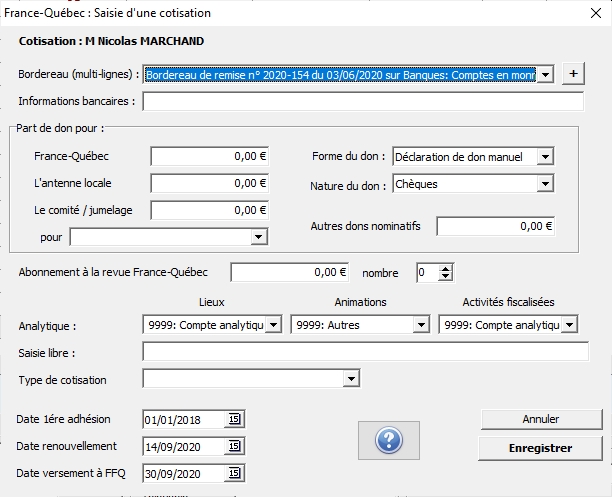
Task: Open the 'pour' comité dropdown
Action: [x=258, y=237]
